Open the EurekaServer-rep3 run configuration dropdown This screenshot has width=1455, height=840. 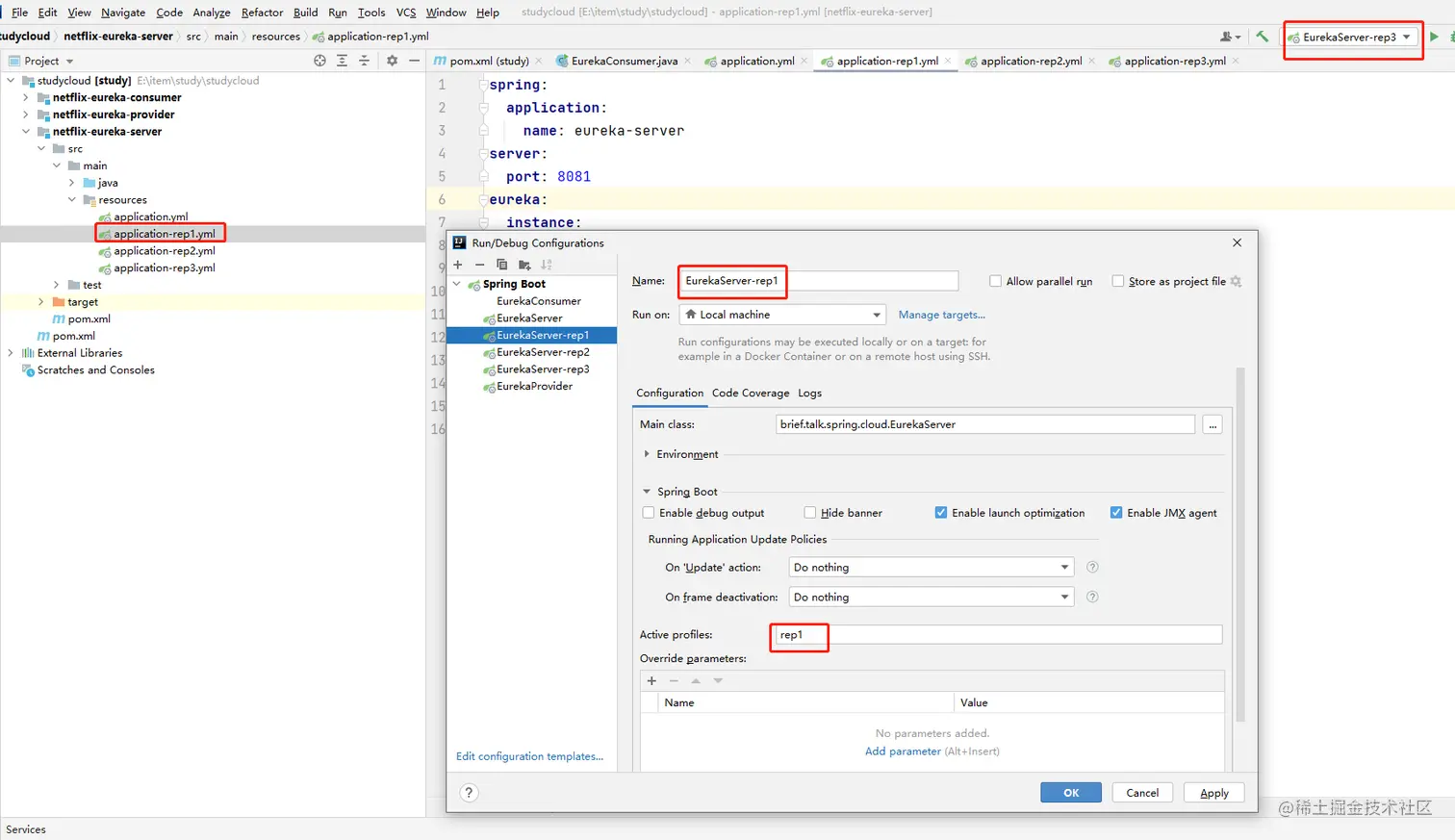1351,37
